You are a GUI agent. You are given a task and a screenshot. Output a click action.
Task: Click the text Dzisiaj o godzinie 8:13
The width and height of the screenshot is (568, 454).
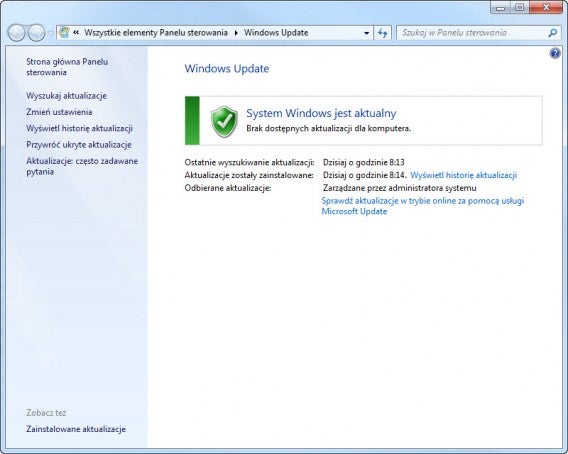(x=364, y=162)
